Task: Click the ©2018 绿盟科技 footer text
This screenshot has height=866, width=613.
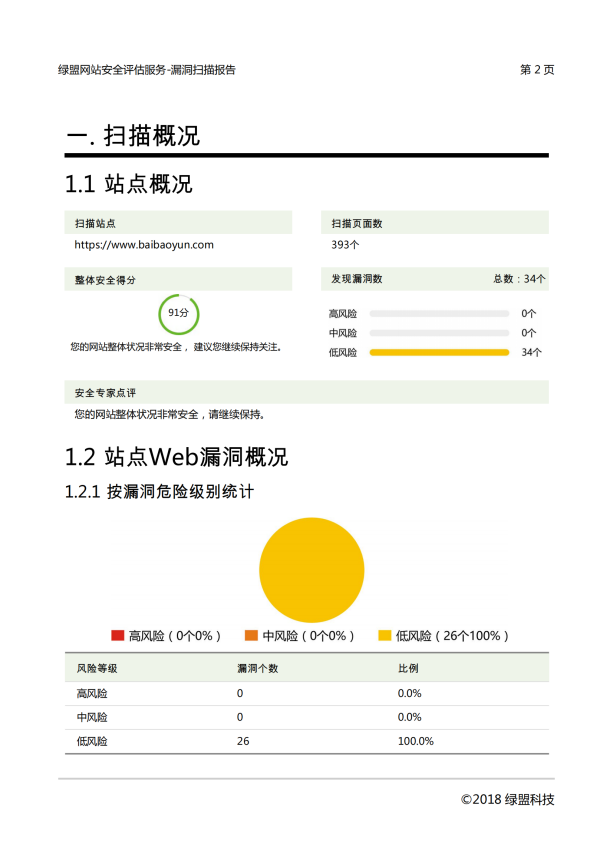Action: point(507,799)
